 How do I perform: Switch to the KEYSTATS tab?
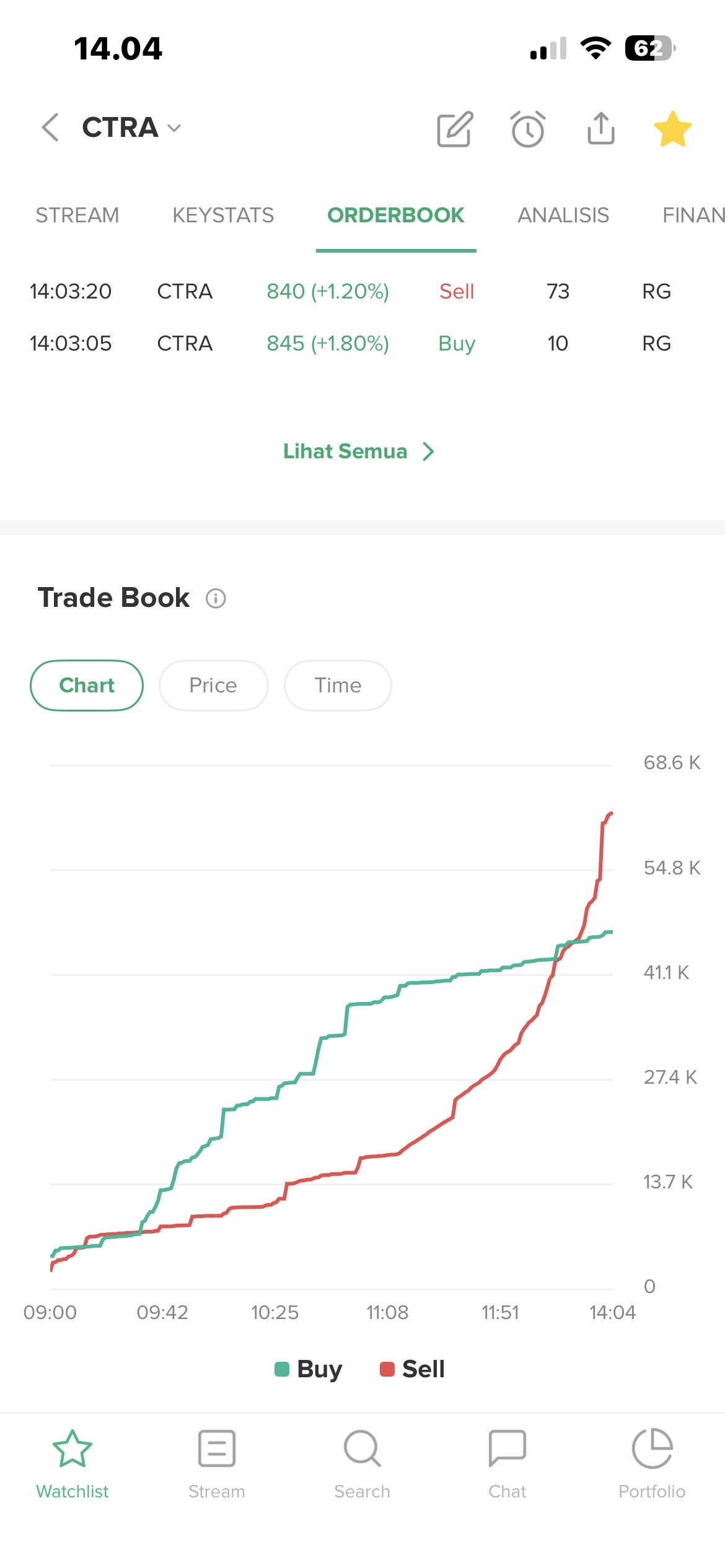[223, 215]
